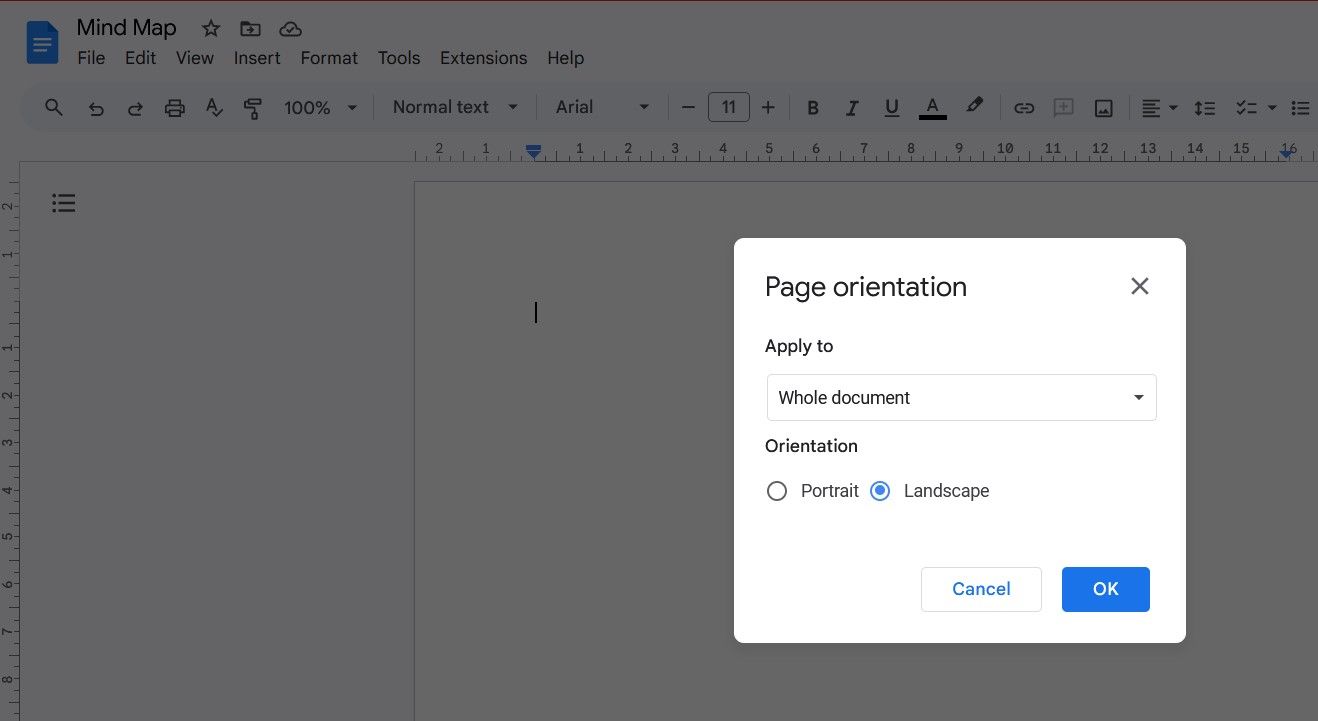Click the Add comment icon
Screen dimensions: 1318x721
1063,107
